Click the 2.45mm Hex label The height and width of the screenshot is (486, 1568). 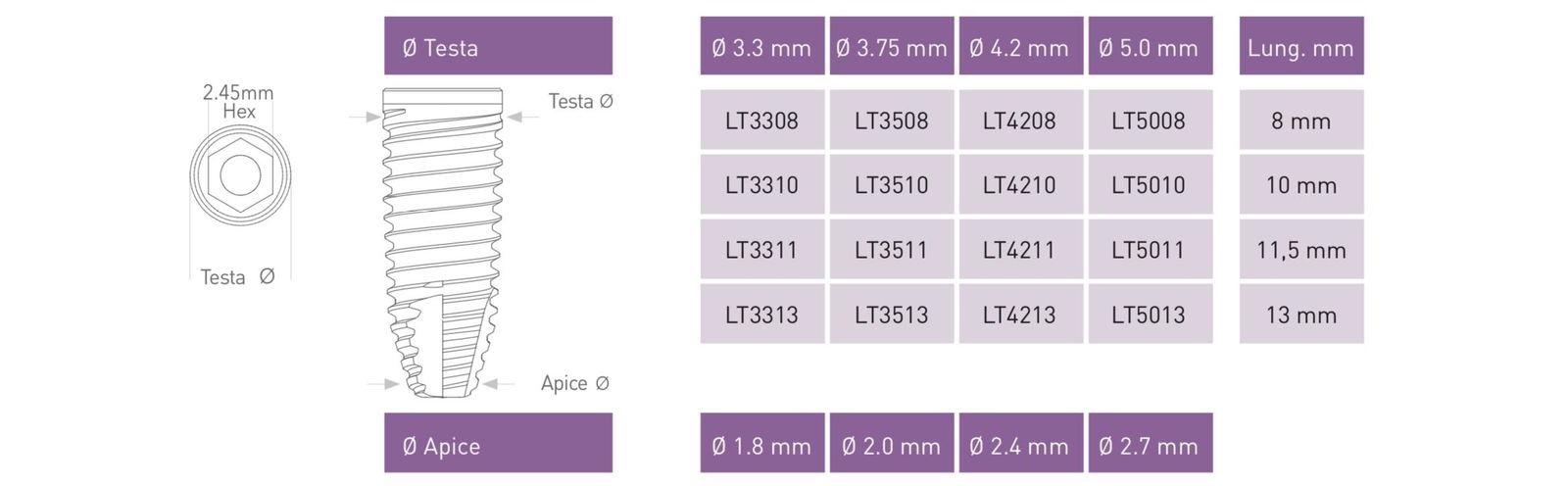238,101
